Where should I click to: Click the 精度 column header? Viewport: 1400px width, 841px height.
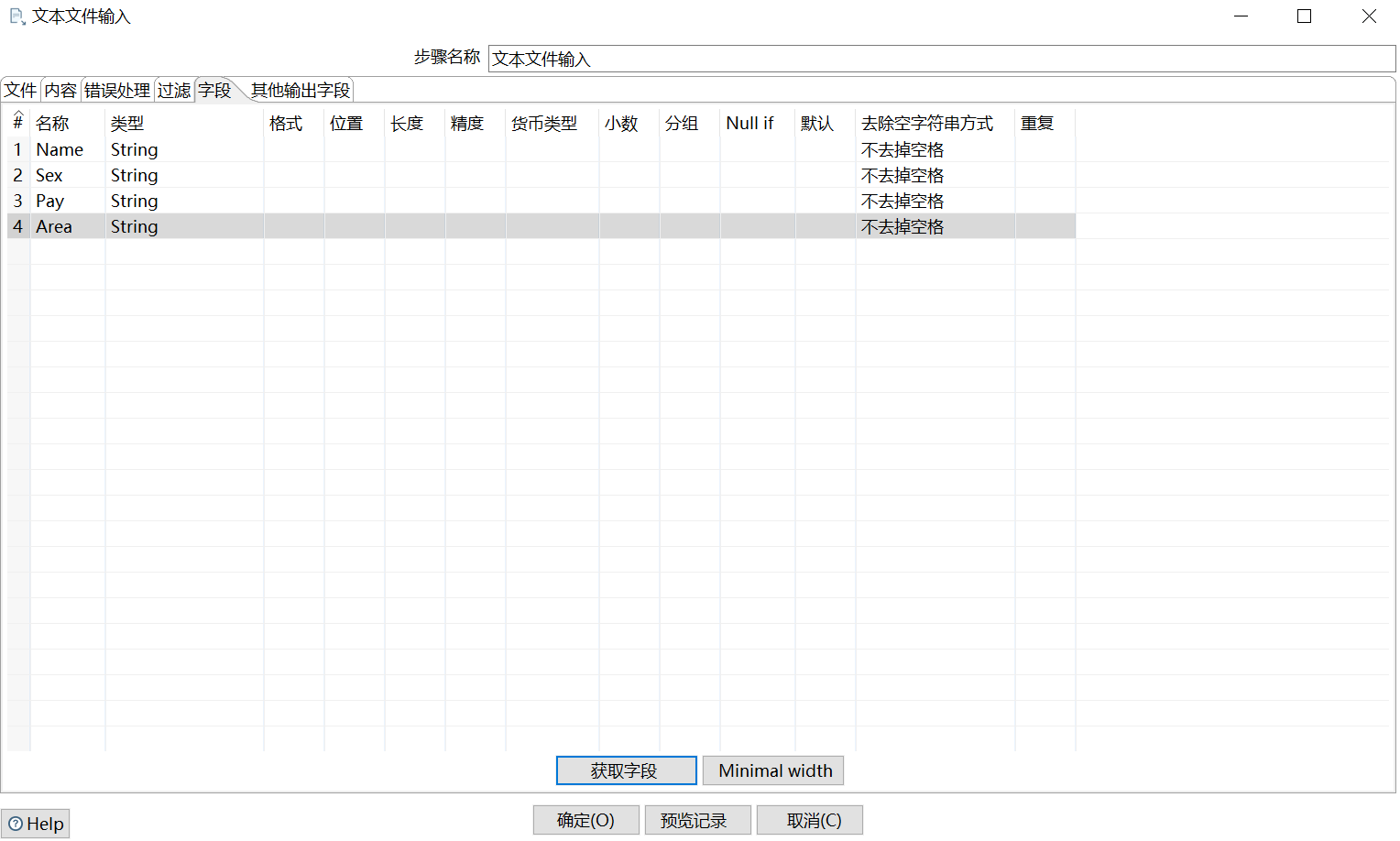[x=476, y=123]
